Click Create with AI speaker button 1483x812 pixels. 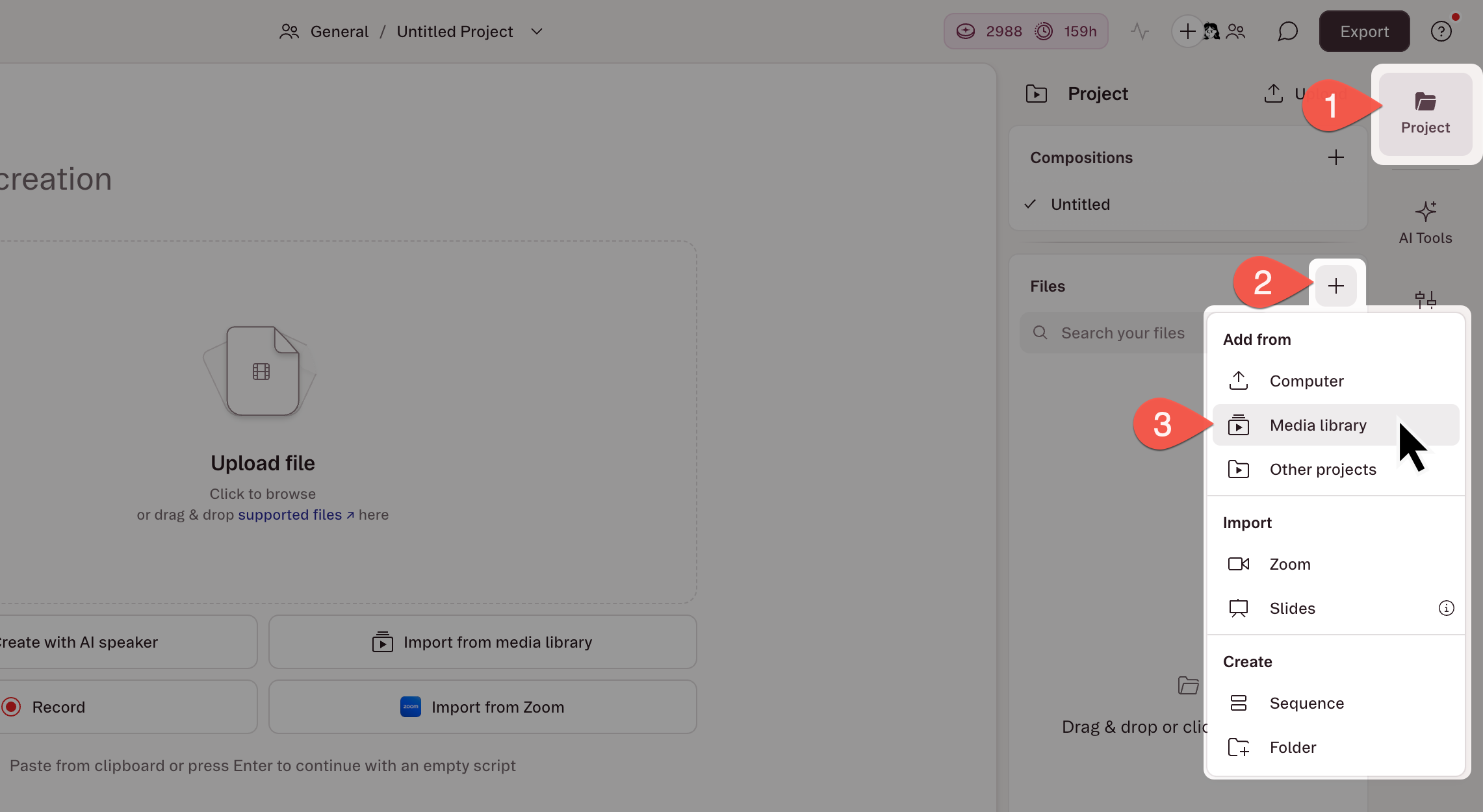coord(128,642)
